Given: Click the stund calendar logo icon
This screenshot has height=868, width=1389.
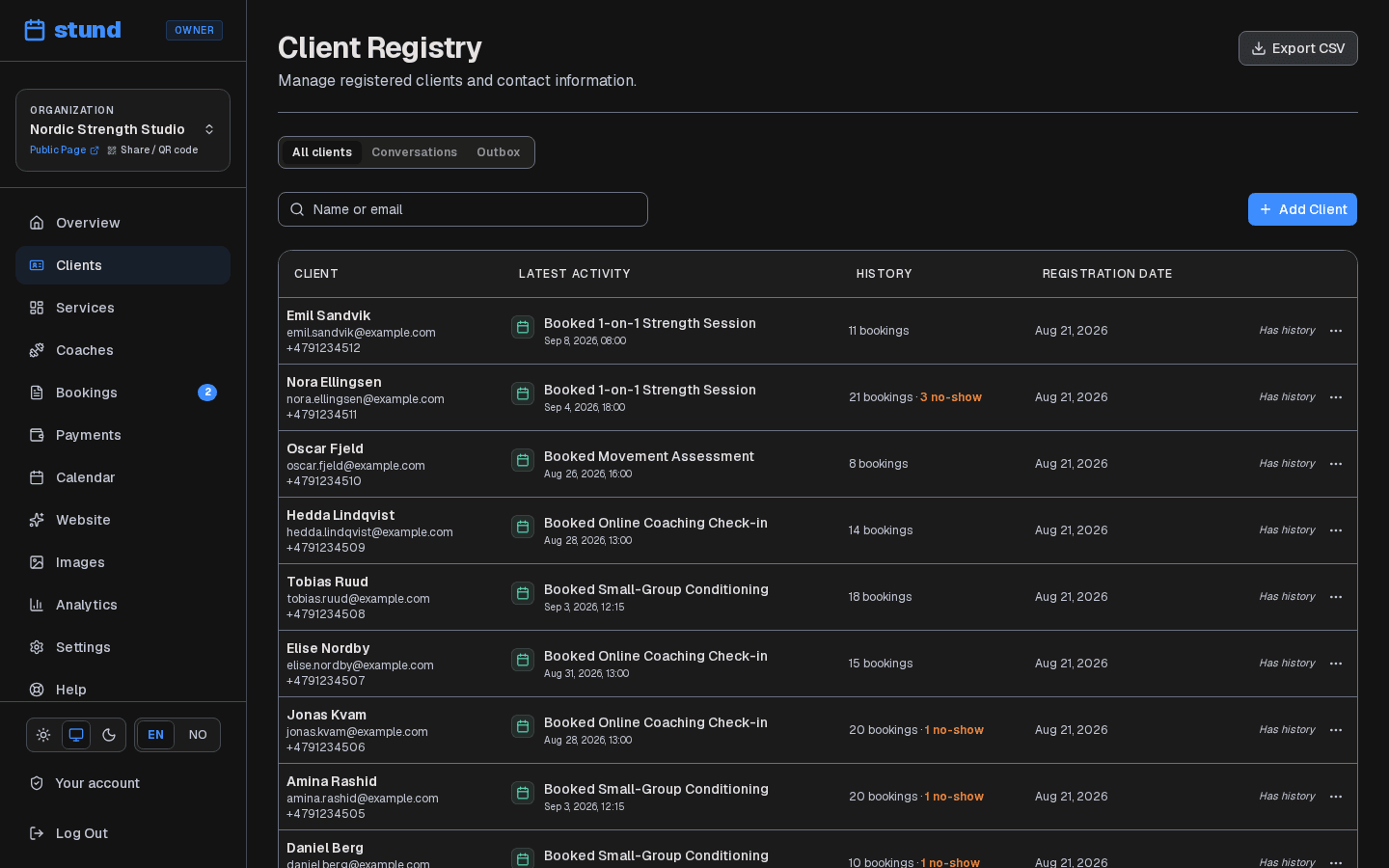Looking at the screenshot, I should point(35,30).
